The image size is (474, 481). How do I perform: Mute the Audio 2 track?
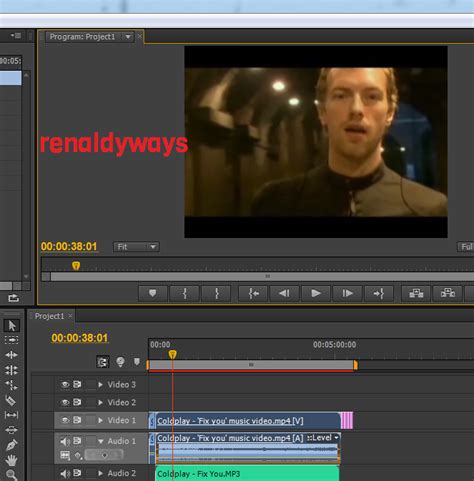tap(65, 473)
